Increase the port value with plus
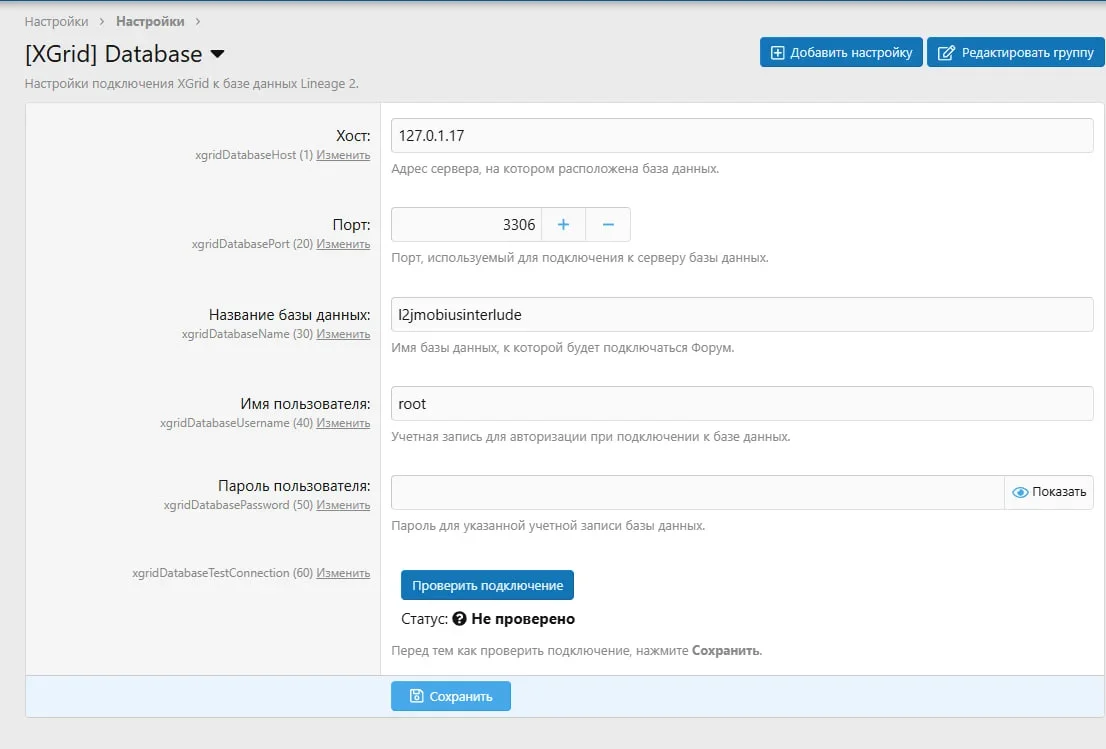 tap(564, 225)
